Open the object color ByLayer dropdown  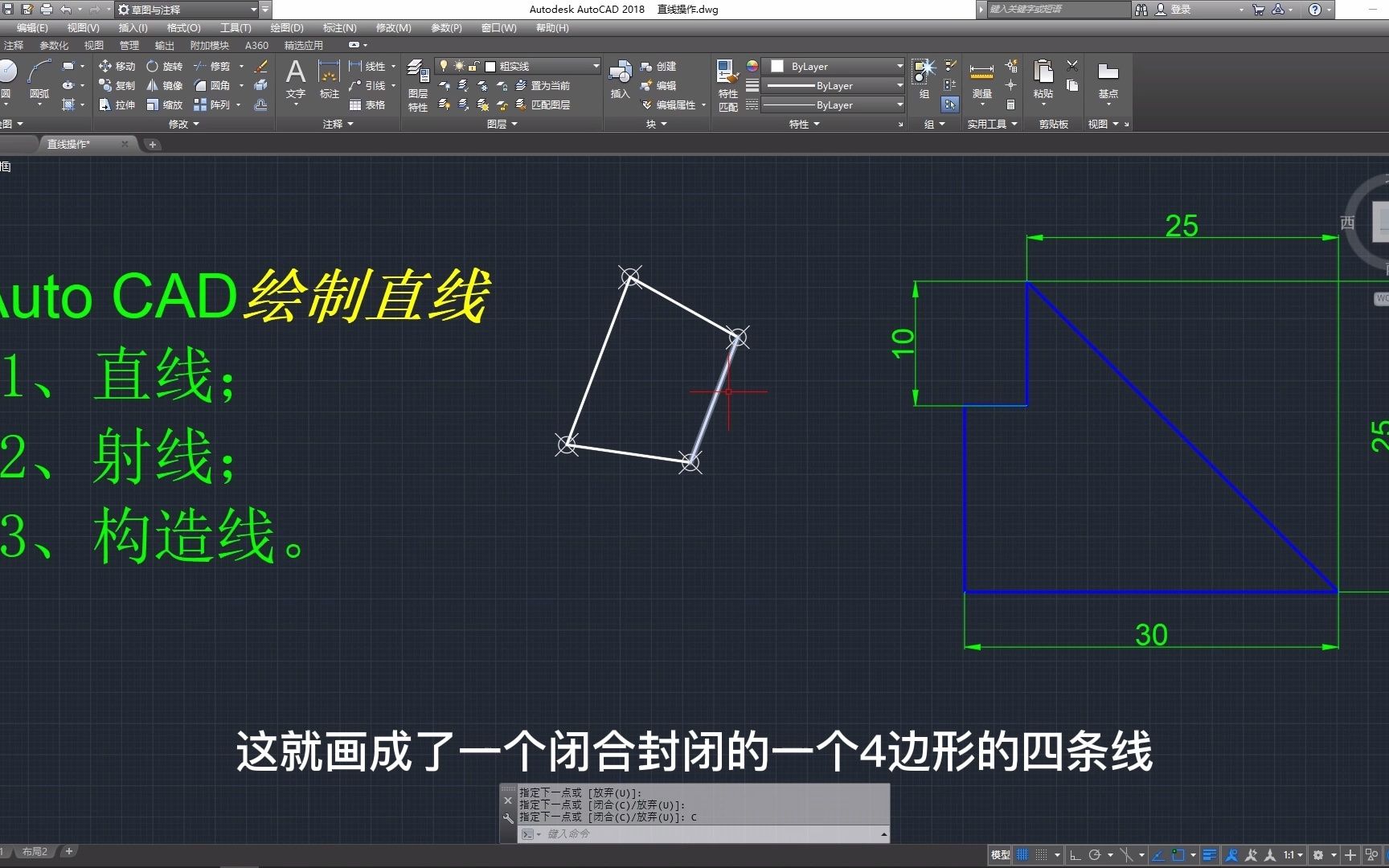(834, 66)
